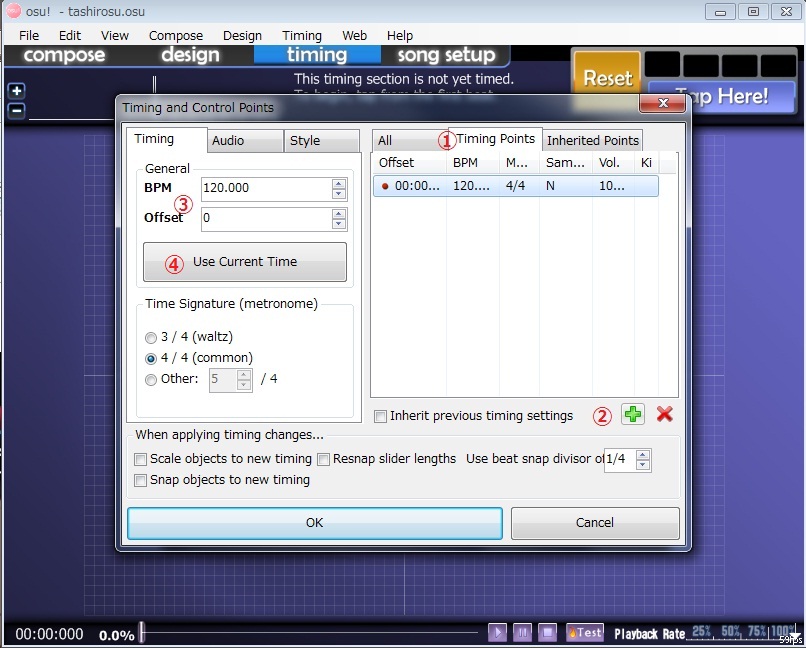806x648 pixels.
Task: Check Snap objects to new timing
Action: pos(140,480)
